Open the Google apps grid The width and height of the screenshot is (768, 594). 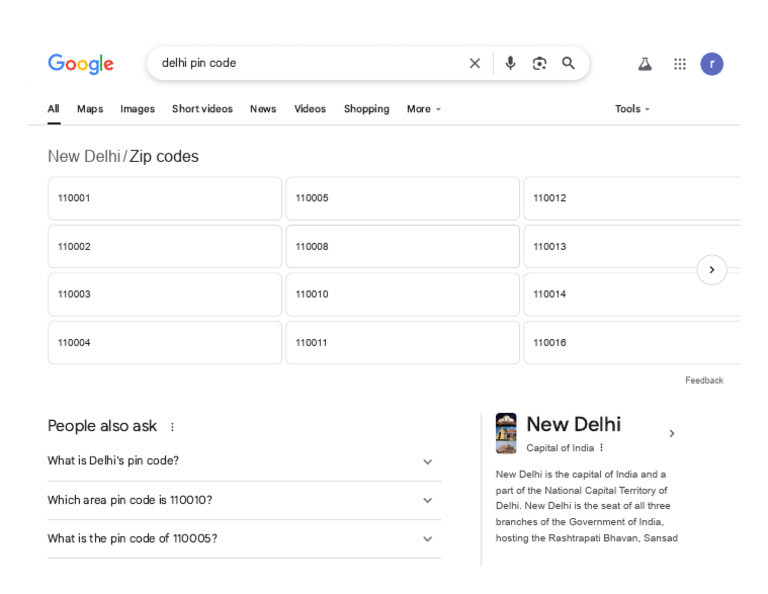point(680,64)
